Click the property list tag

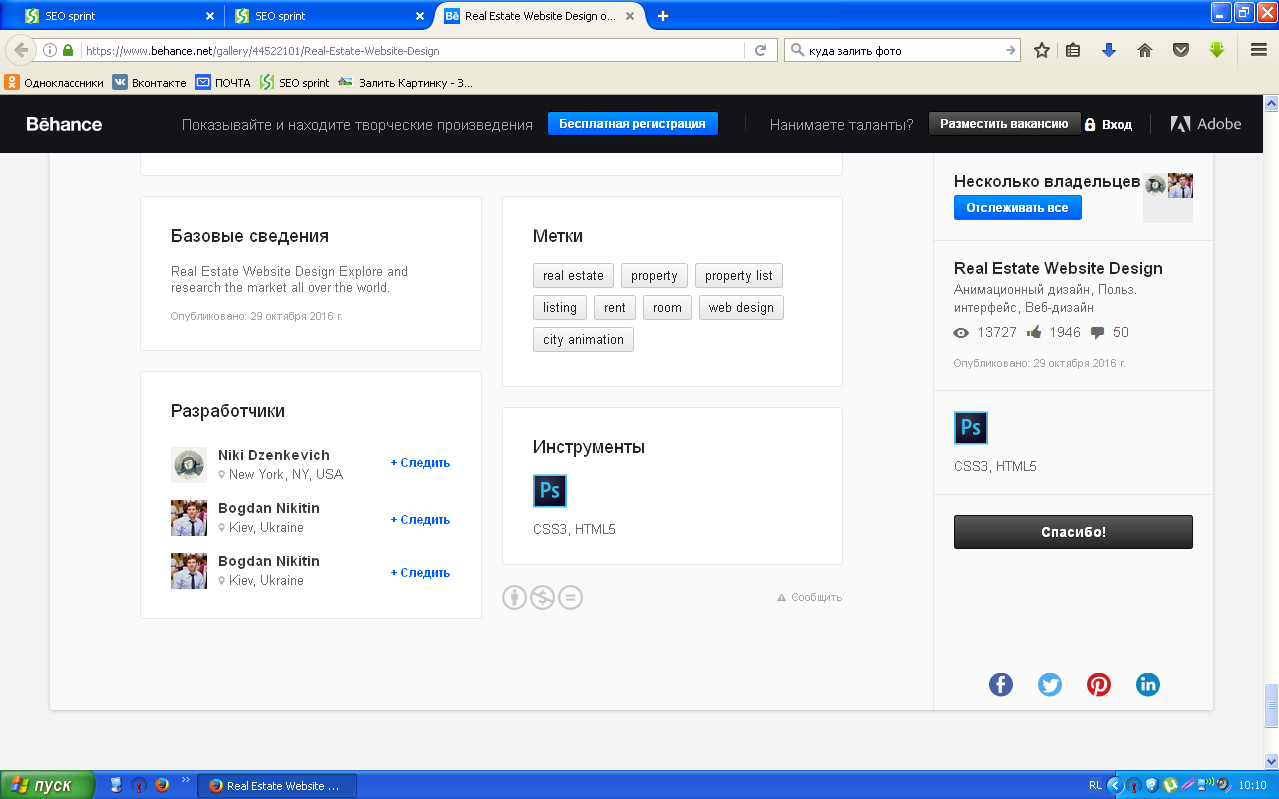(x=739, y=276)
